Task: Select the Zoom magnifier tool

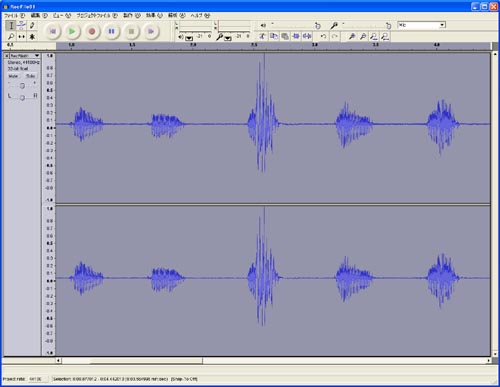Action: point(11,36)
